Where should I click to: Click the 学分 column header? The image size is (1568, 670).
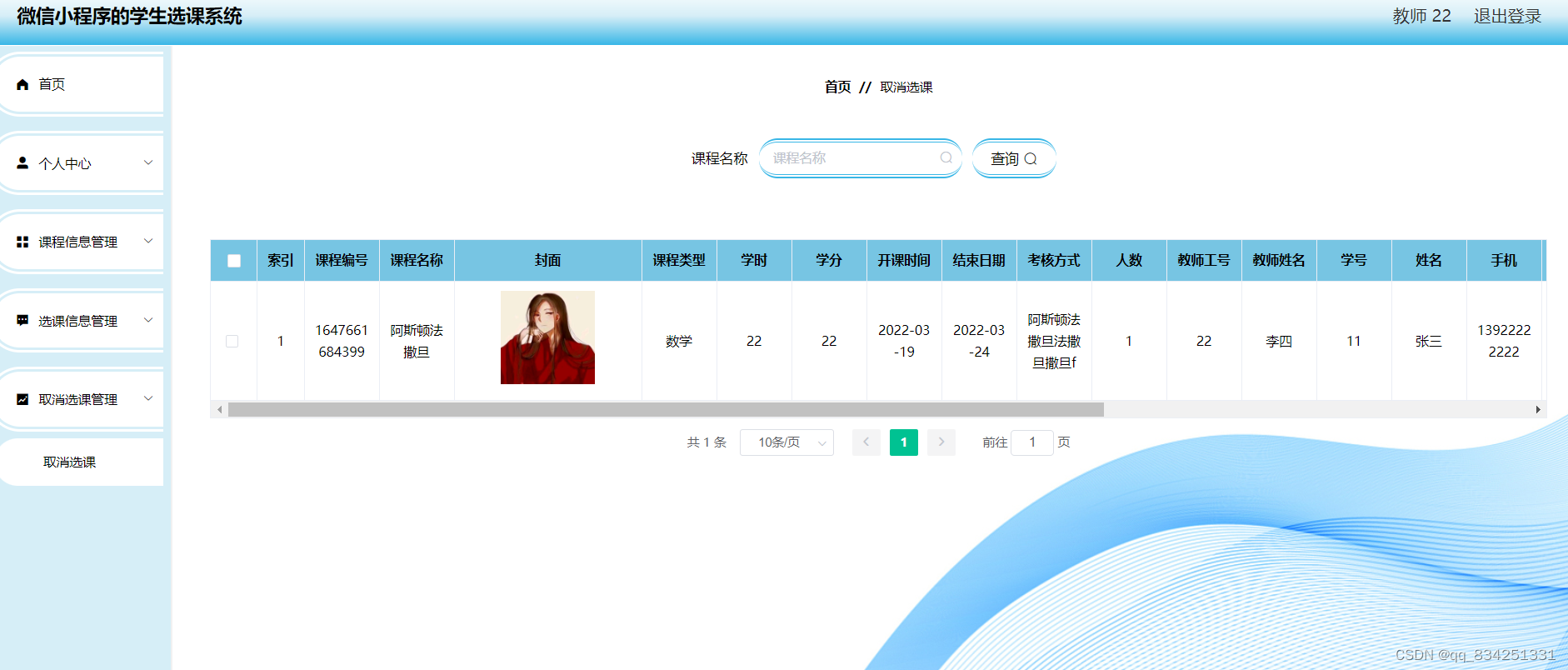(x=829, y=260)
